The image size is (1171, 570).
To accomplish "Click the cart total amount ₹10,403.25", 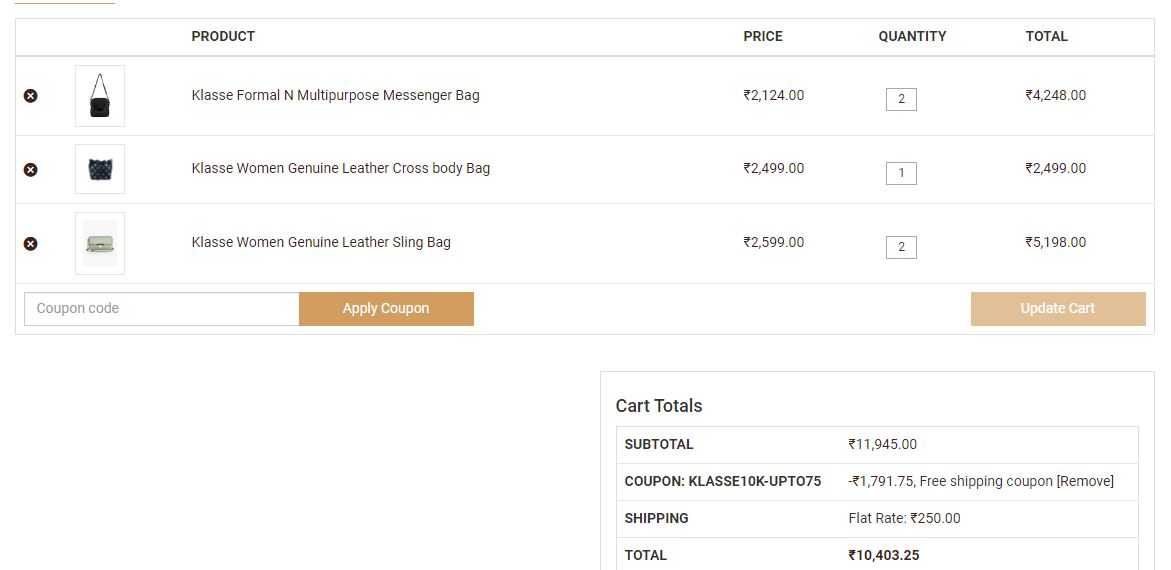I will click(883, 555).
